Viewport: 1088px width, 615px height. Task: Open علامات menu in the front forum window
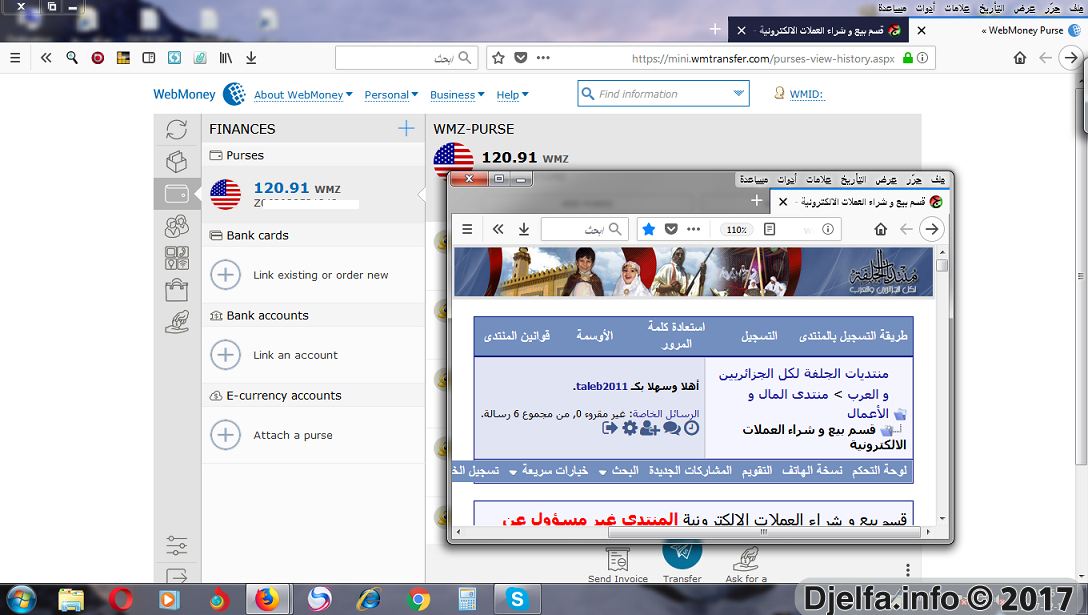click(x=818, y=179)
